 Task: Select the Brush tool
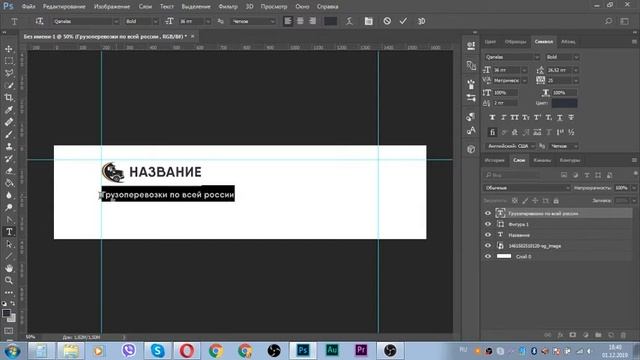tap(9, 134)
